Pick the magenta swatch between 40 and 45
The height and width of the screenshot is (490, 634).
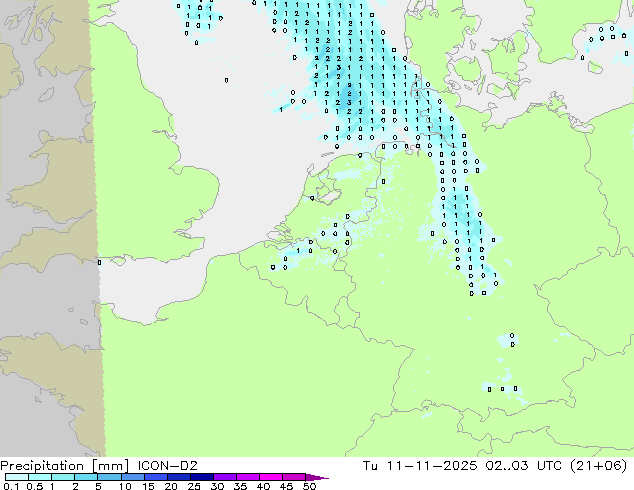point(271,477)
